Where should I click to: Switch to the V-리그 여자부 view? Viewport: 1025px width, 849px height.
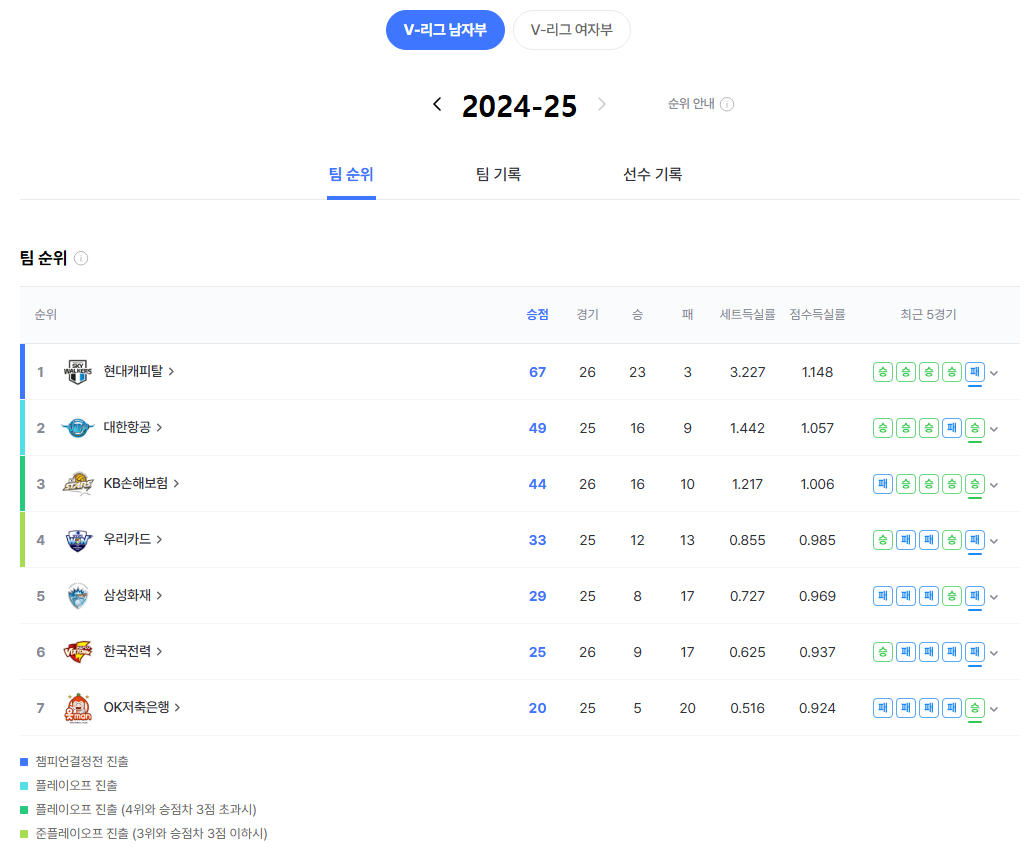pyautogui.click(x=571, y=29)
